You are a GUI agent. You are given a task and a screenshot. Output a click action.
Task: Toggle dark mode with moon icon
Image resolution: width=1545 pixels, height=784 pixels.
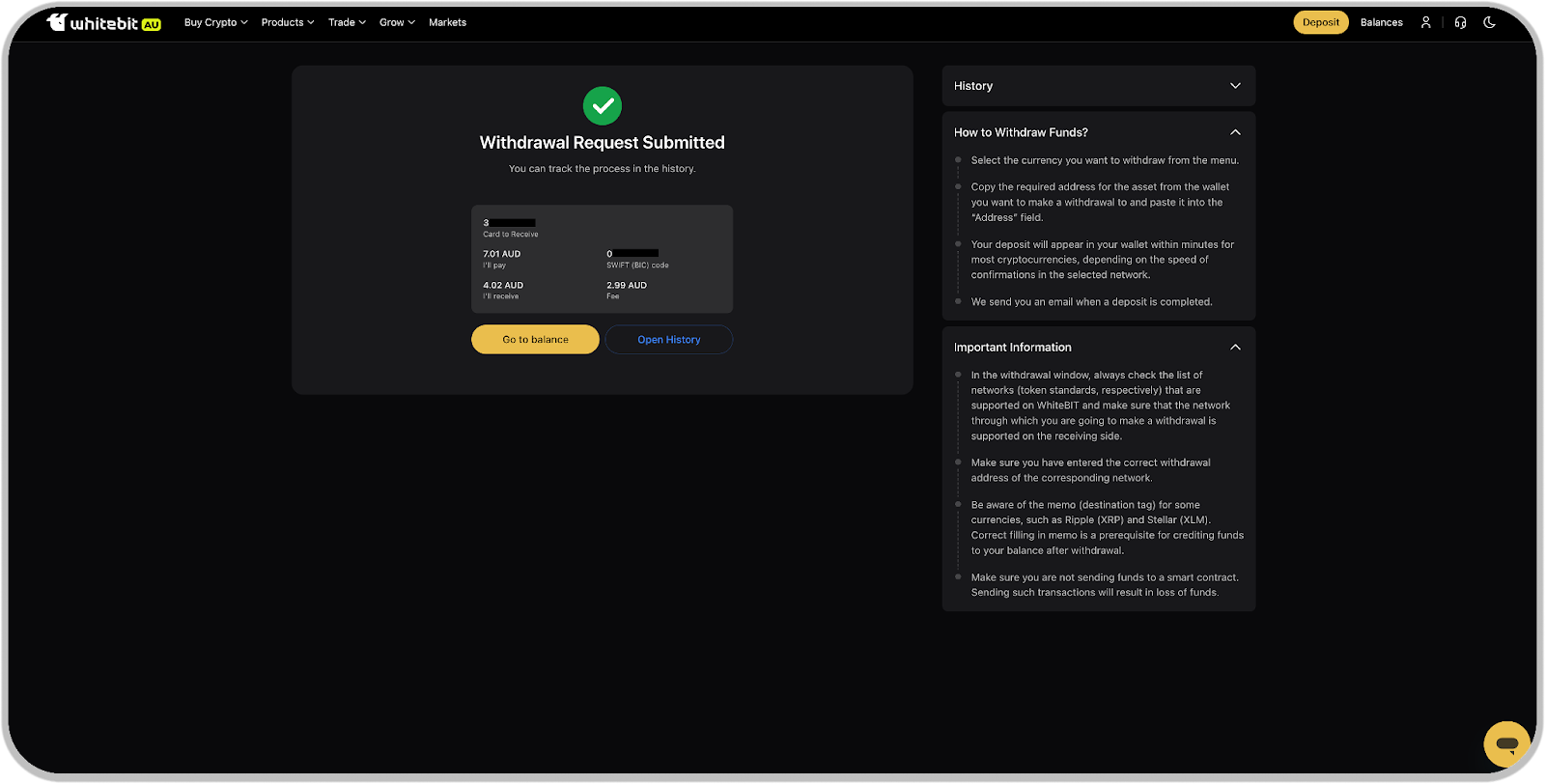pos(1489,22)
